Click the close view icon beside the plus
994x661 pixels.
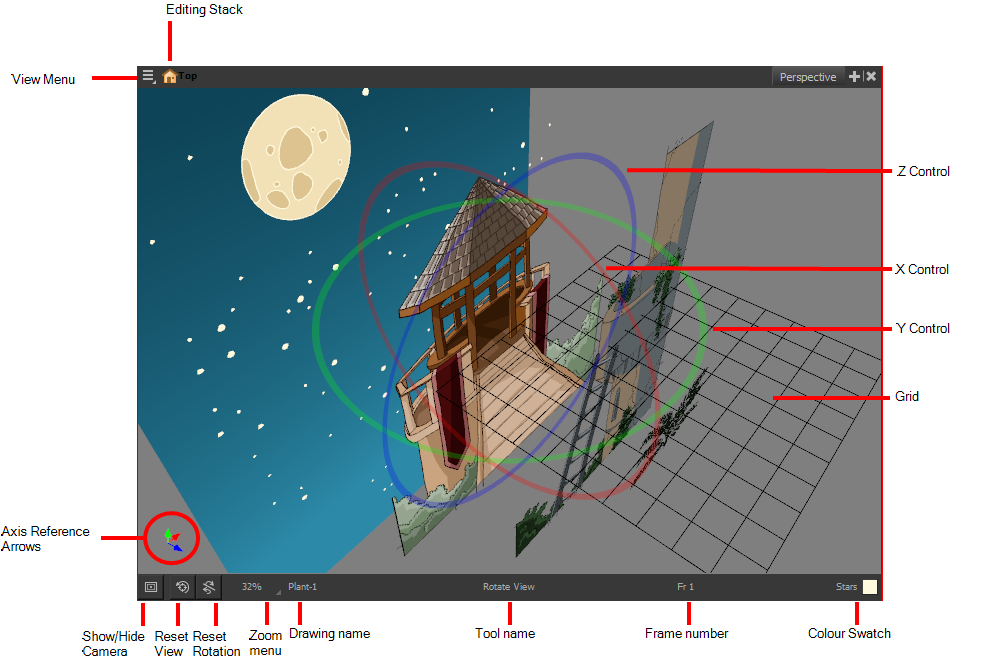[870, 76]
